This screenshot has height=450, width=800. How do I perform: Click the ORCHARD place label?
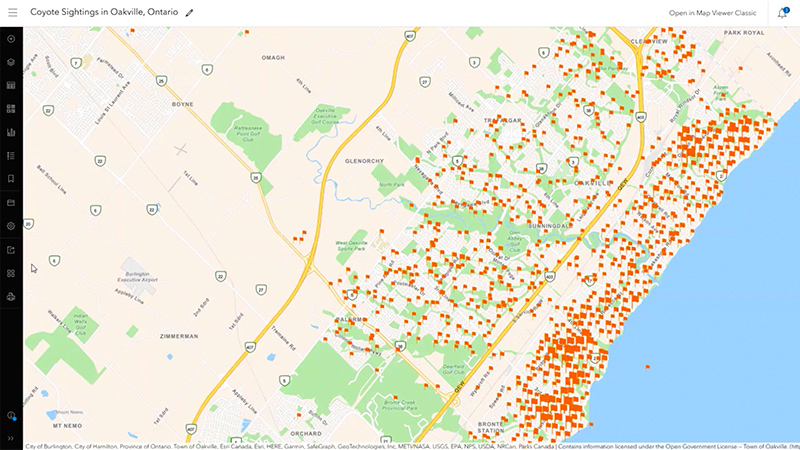coord(306,434)
